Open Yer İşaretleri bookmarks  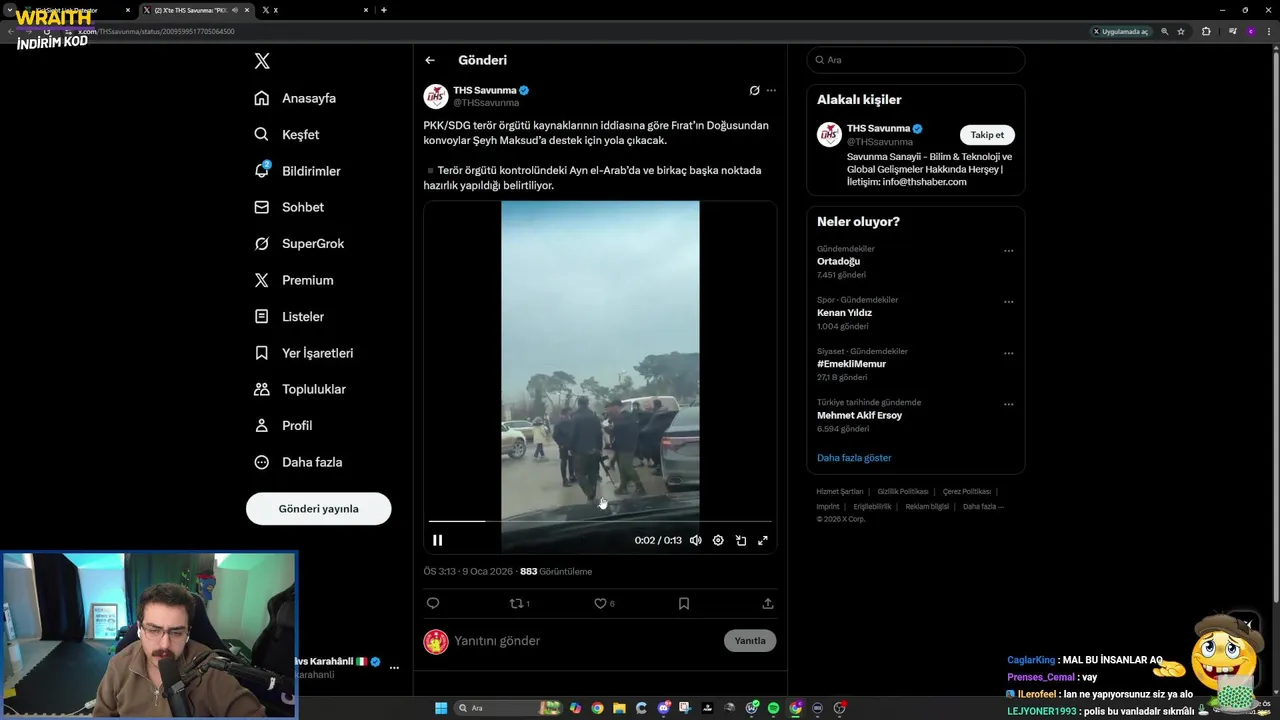pos(304,353)
